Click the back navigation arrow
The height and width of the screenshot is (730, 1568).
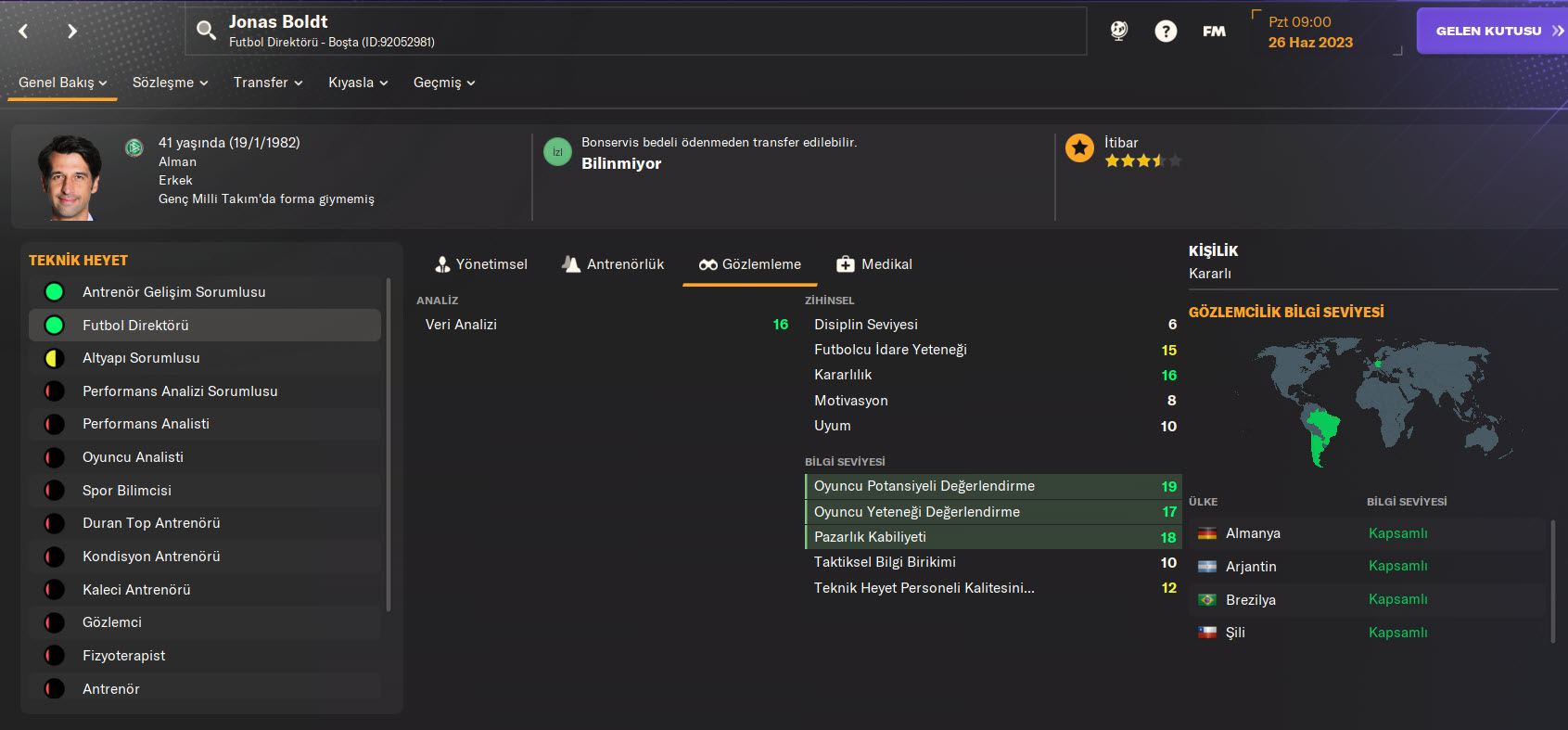(x=24, y=32)
